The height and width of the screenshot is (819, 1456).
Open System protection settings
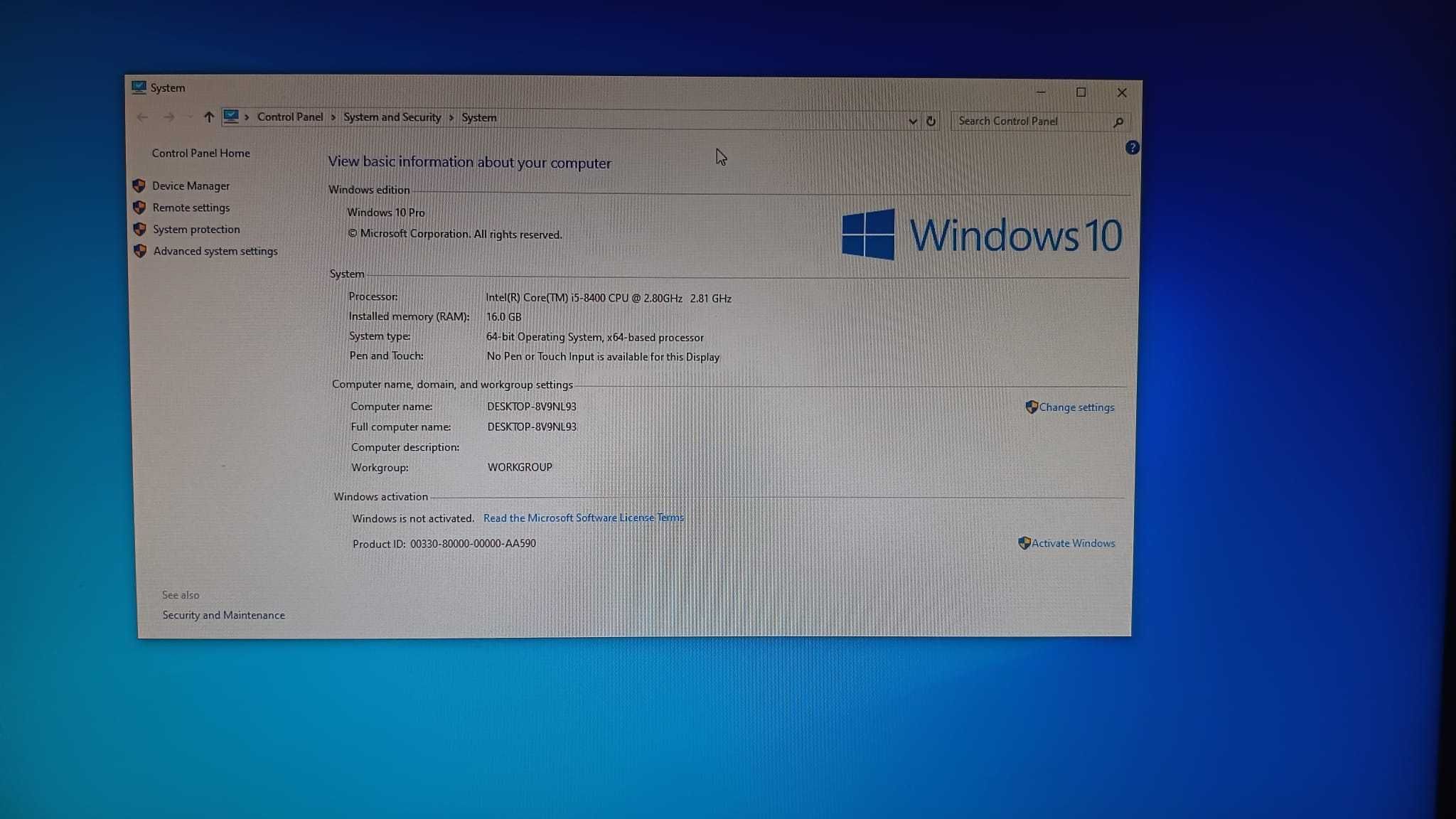[x=196, y=229]
